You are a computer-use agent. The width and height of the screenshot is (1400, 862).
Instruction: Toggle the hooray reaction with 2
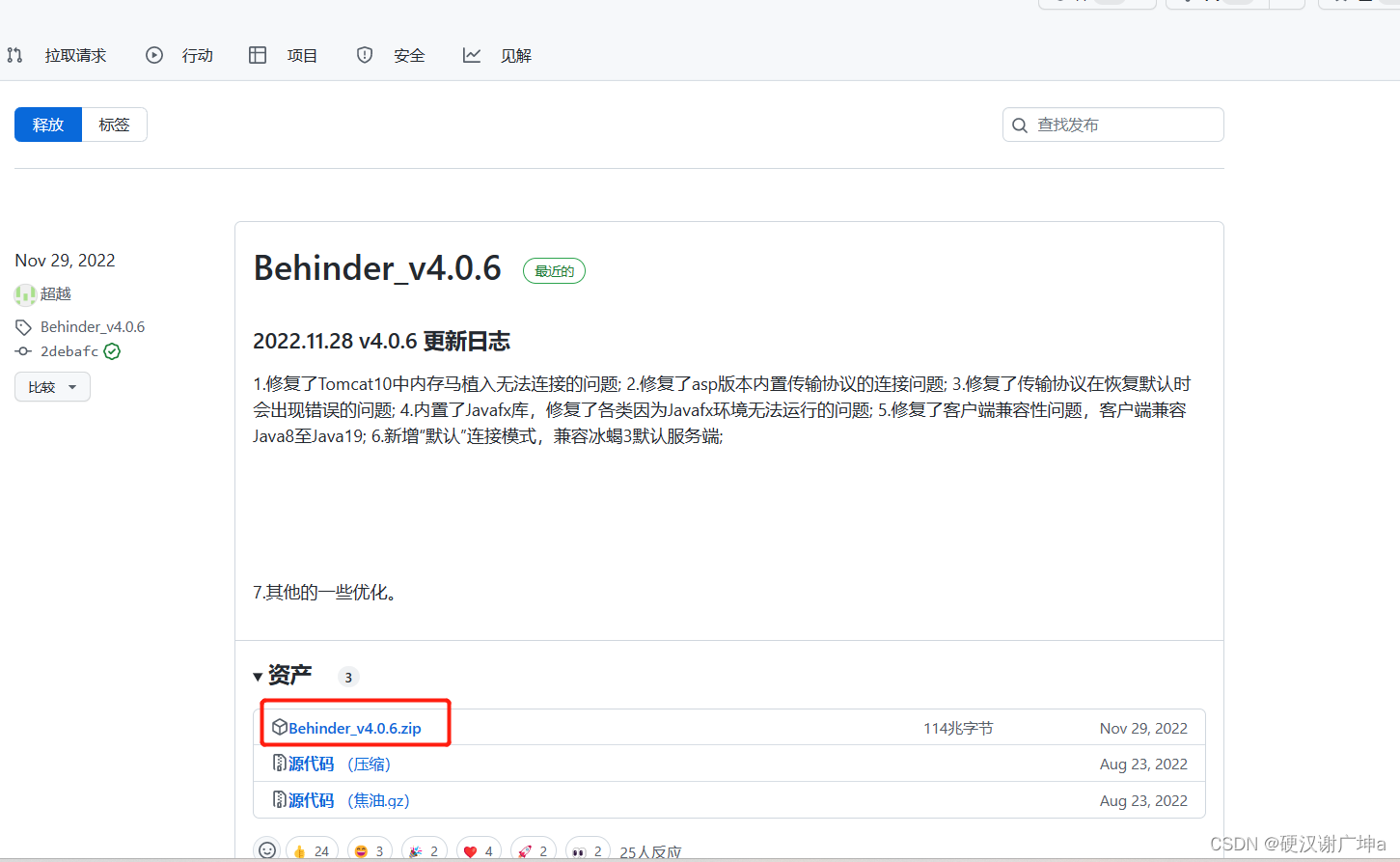(425, 850)
